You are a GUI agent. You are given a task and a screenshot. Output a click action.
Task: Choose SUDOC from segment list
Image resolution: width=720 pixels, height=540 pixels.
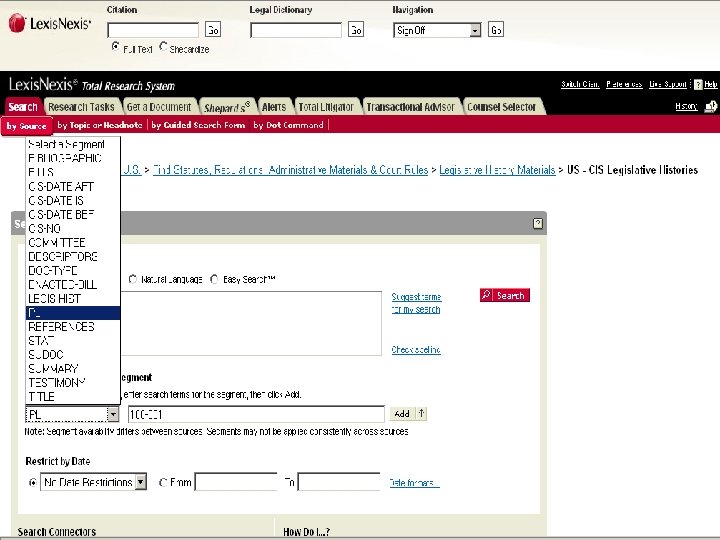pos(73,355)
